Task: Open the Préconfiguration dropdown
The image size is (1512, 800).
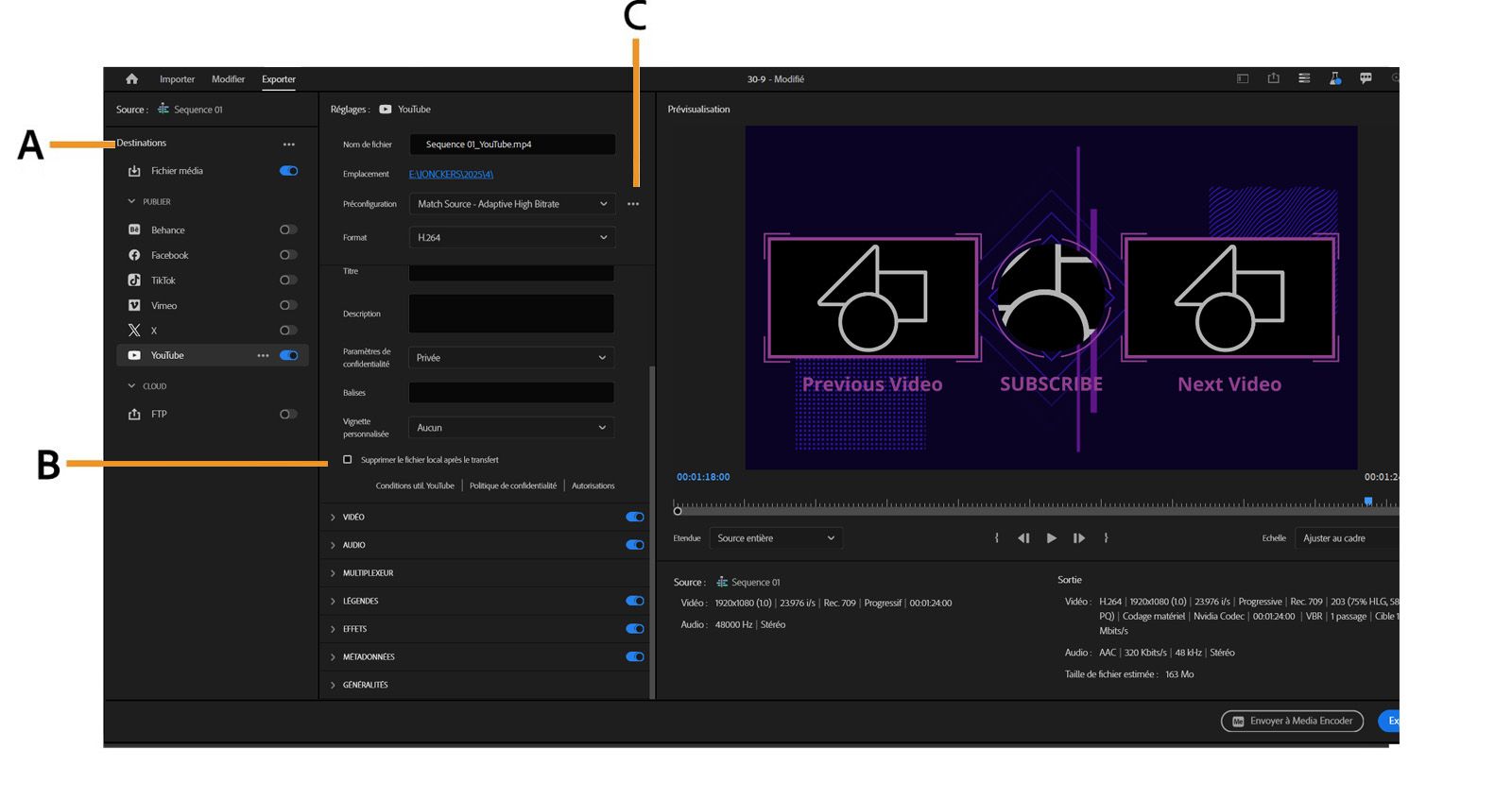Action: click(x=511, y=204)
